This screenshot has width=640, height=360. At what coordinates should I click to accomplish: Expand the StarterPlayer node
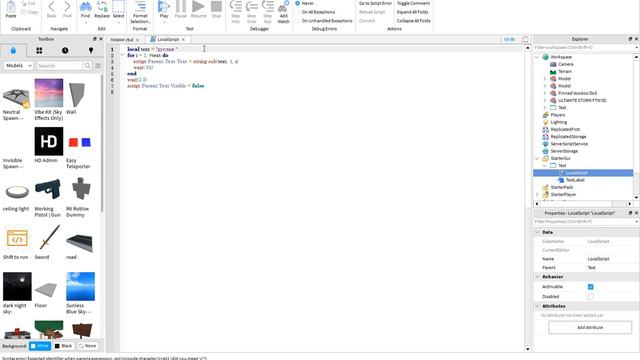click(x=537, y=195)
